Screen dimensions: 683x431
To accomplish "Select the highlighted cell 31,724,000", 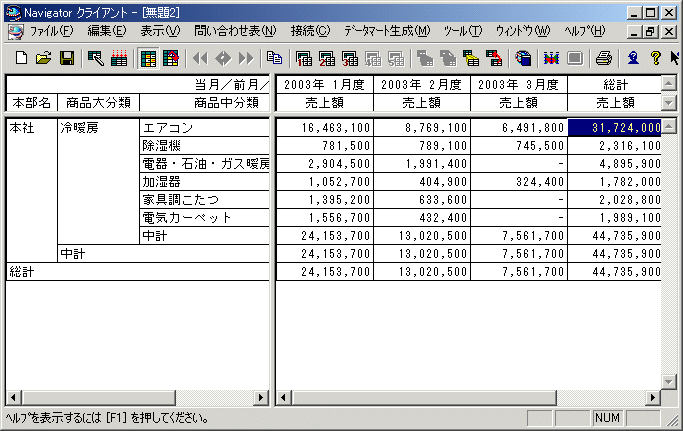I will pos(614,128).
